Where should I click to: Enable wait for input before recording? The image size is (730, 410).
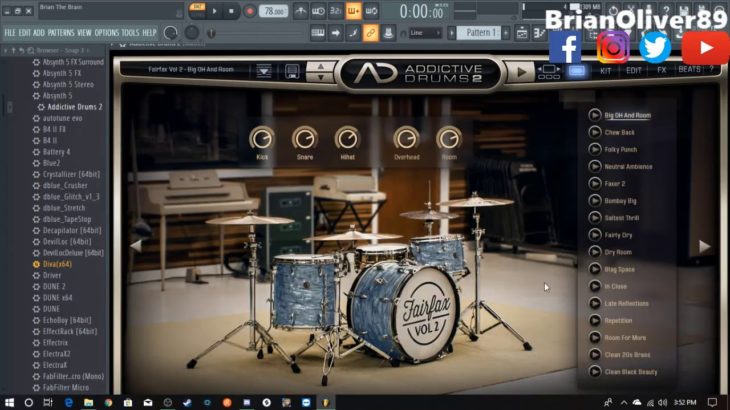(318, 11)
